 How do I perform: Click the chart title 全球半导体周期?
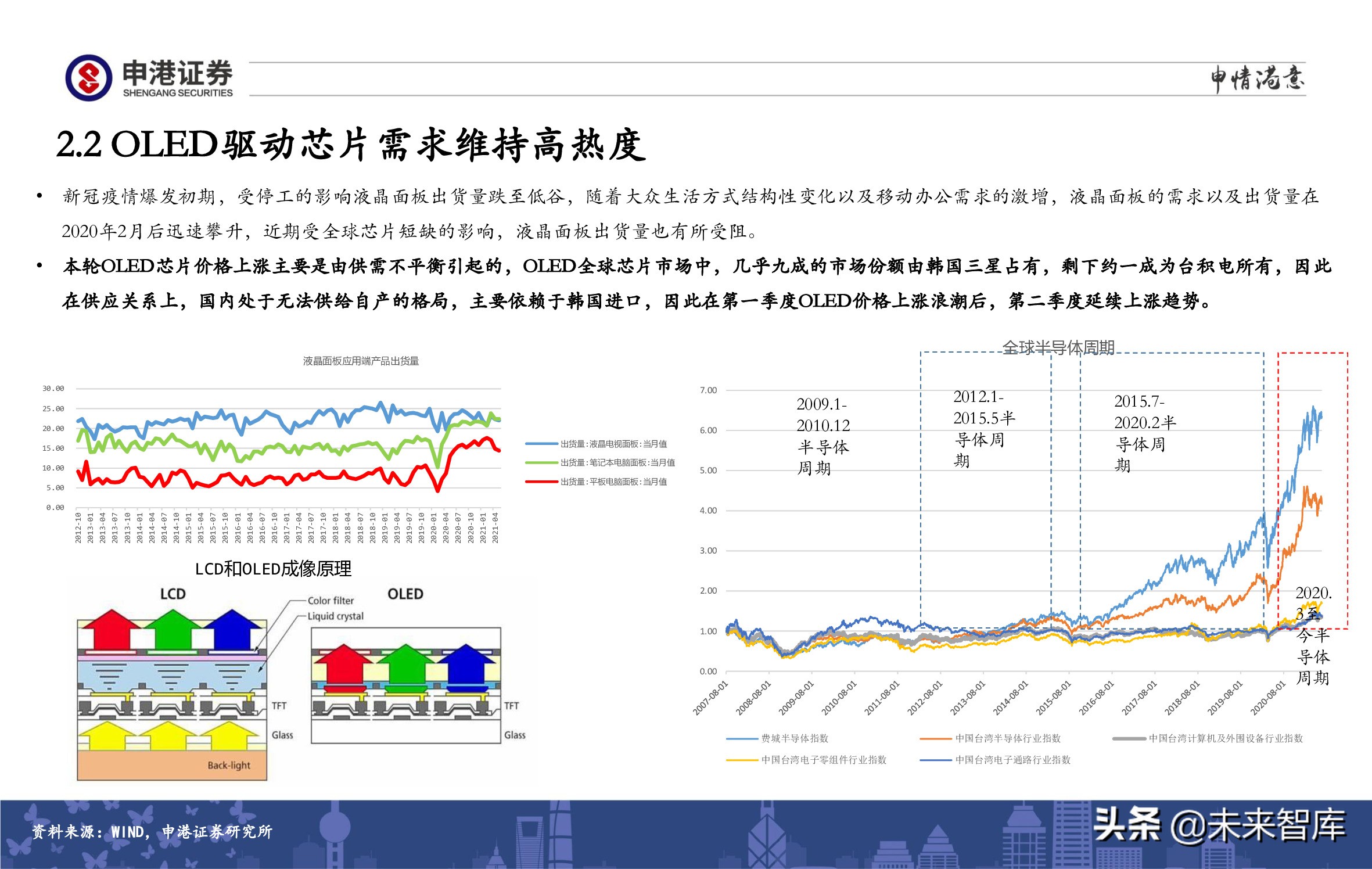pyautogui.click(x=1058, y=347)
